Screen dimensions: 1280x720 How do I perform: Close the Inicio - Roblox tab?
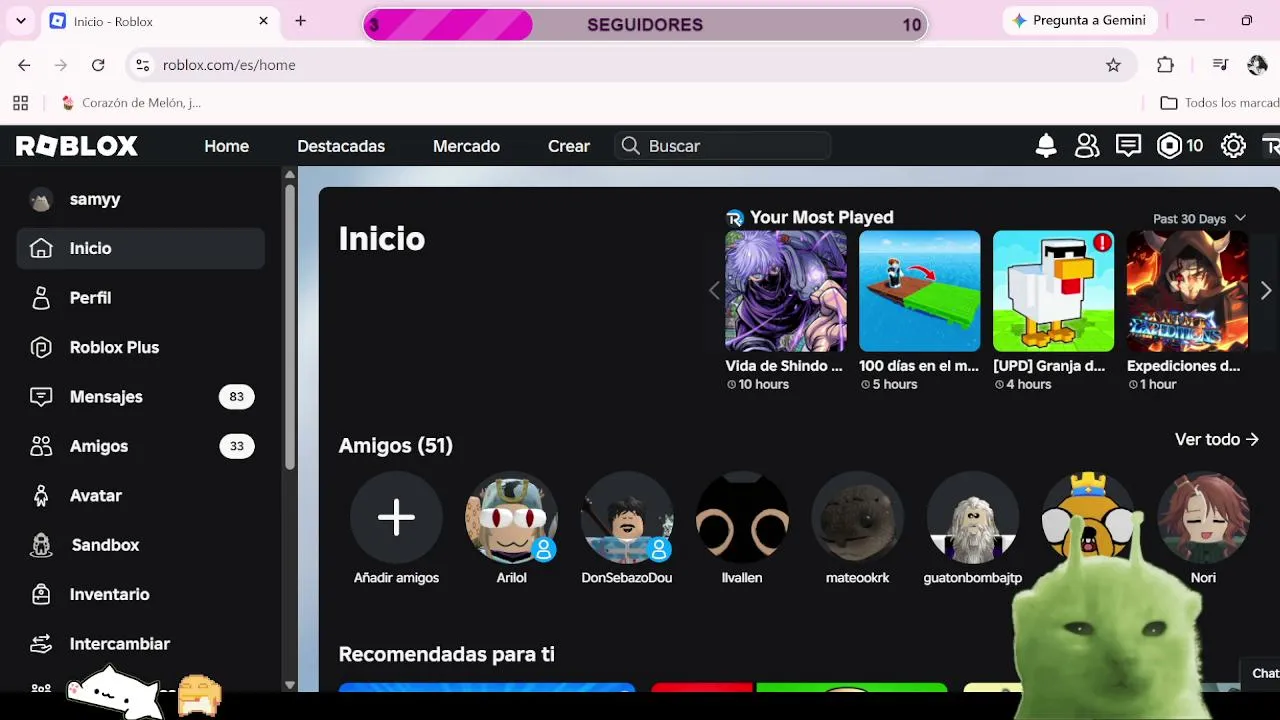tap(264, 21)
